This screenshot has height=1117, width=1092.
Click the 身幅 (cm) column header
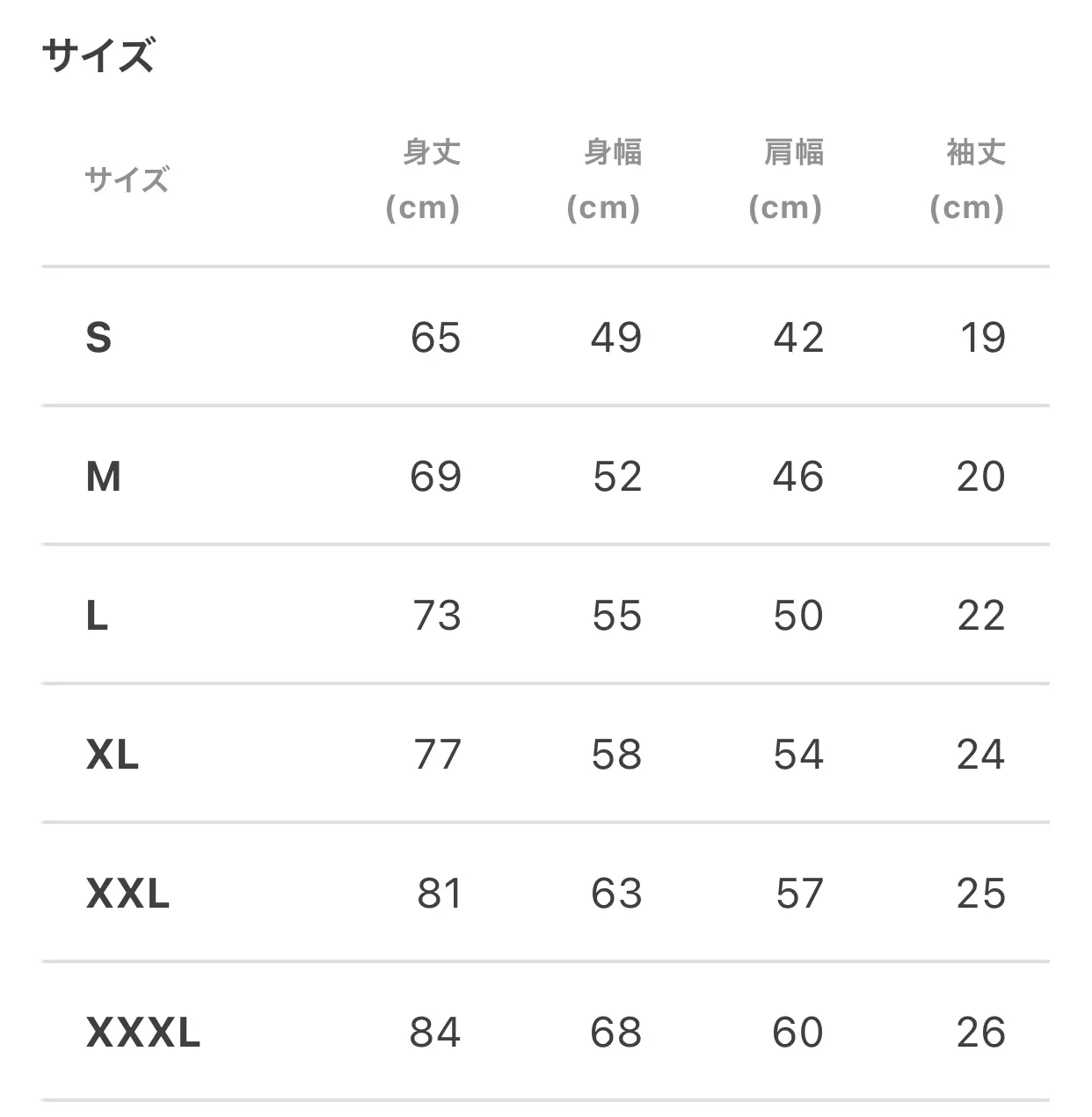[605, 180]
